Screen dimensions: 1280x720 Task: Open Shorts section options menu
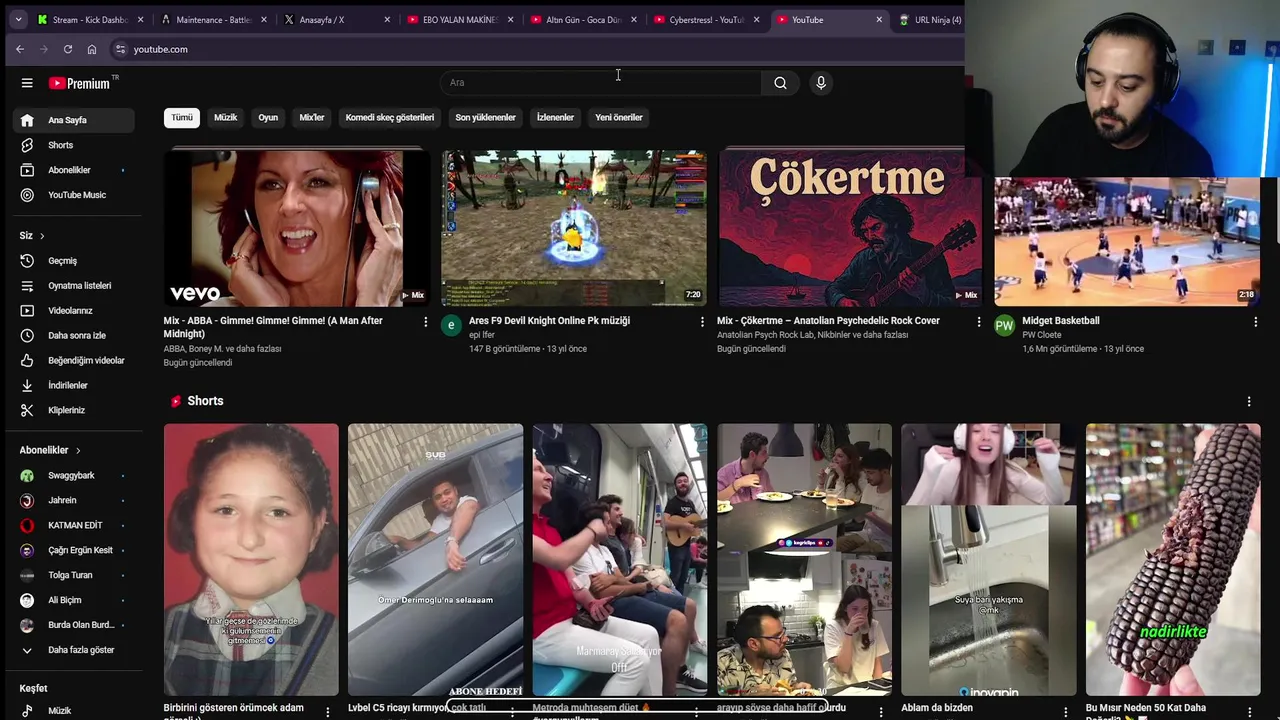pos(1248,401)
